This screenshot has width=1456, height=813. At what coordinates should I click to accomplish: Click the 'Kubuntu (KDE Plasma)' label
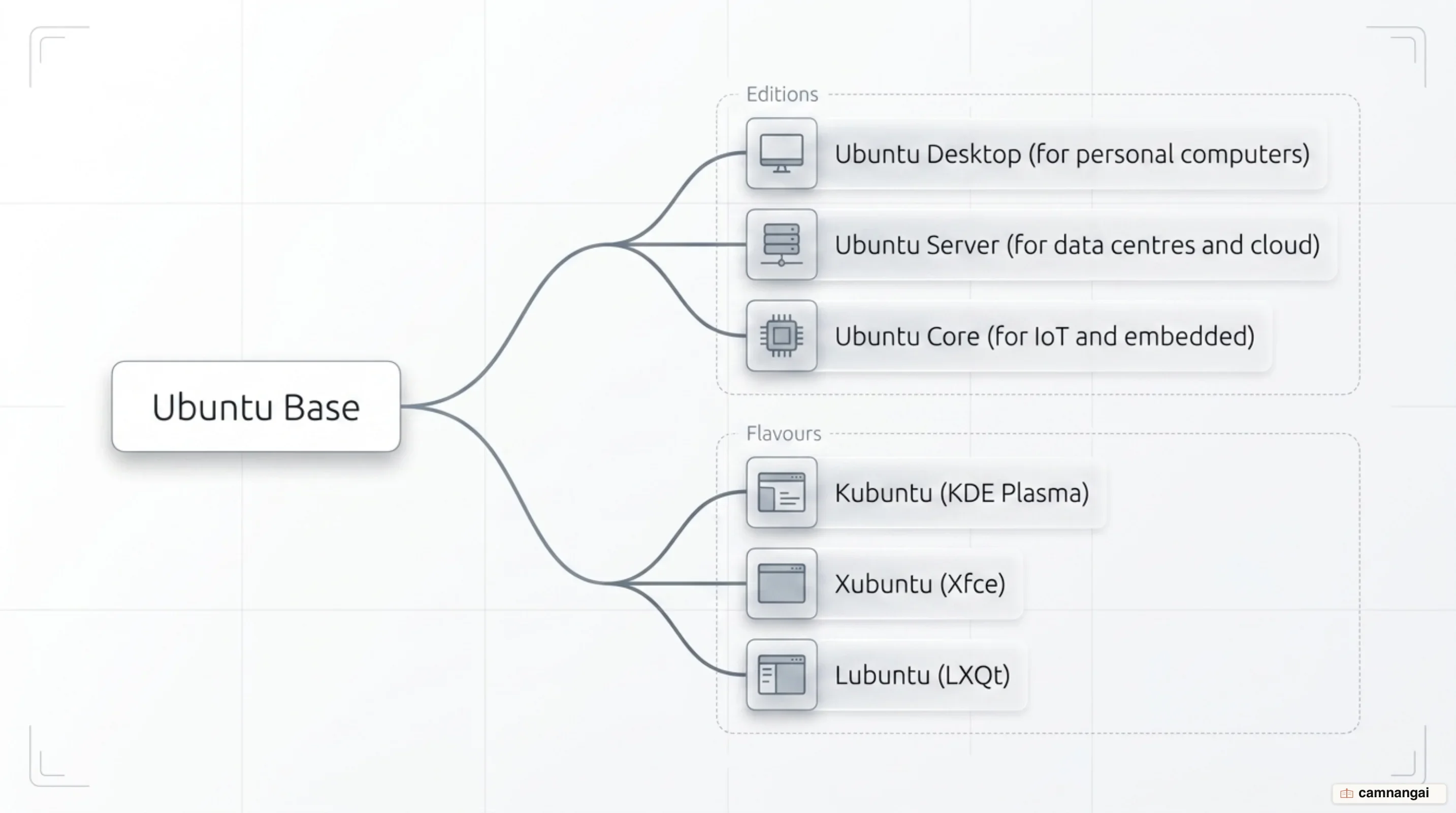point(961,492)
